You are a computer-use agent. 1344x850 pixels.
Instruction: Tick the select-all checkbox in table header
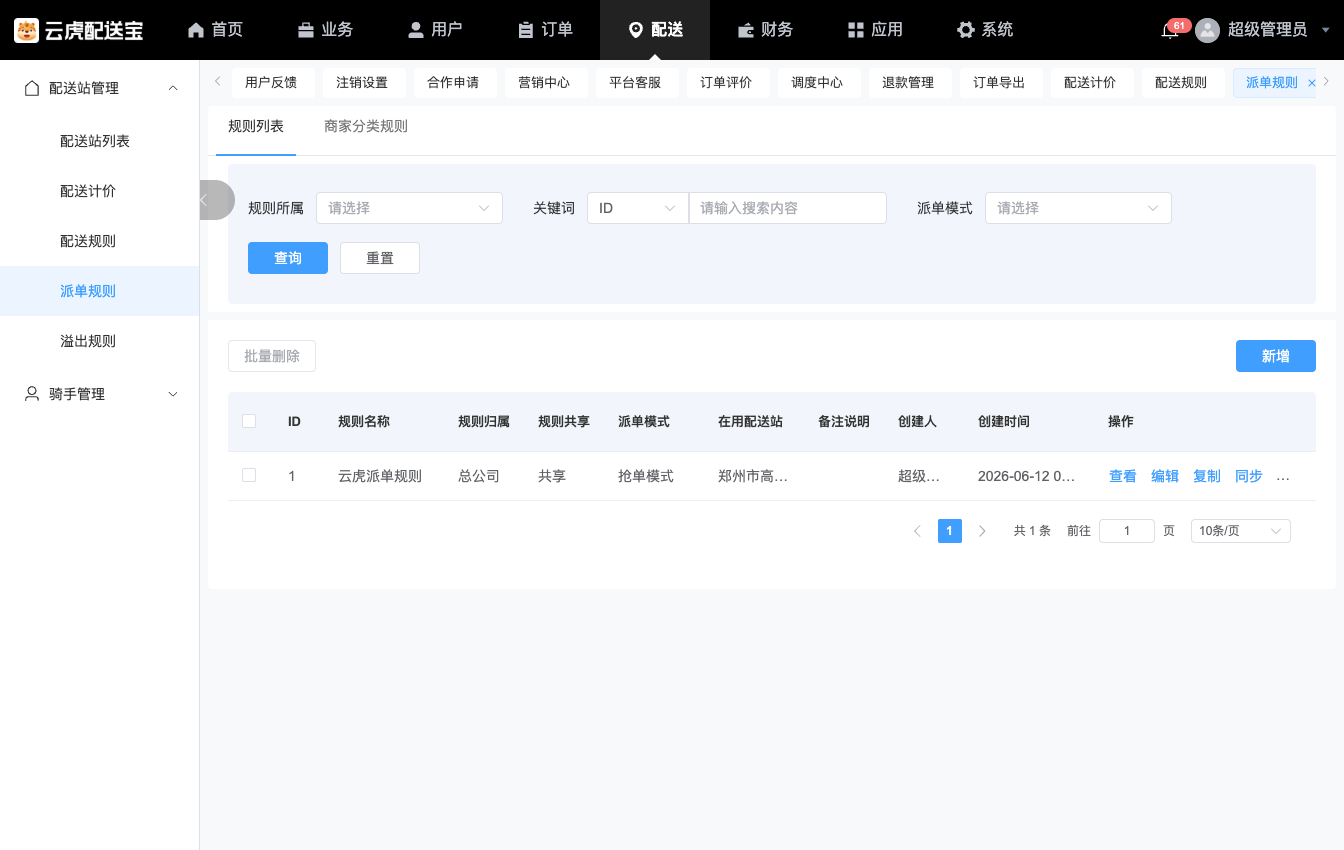click(249, 421)
